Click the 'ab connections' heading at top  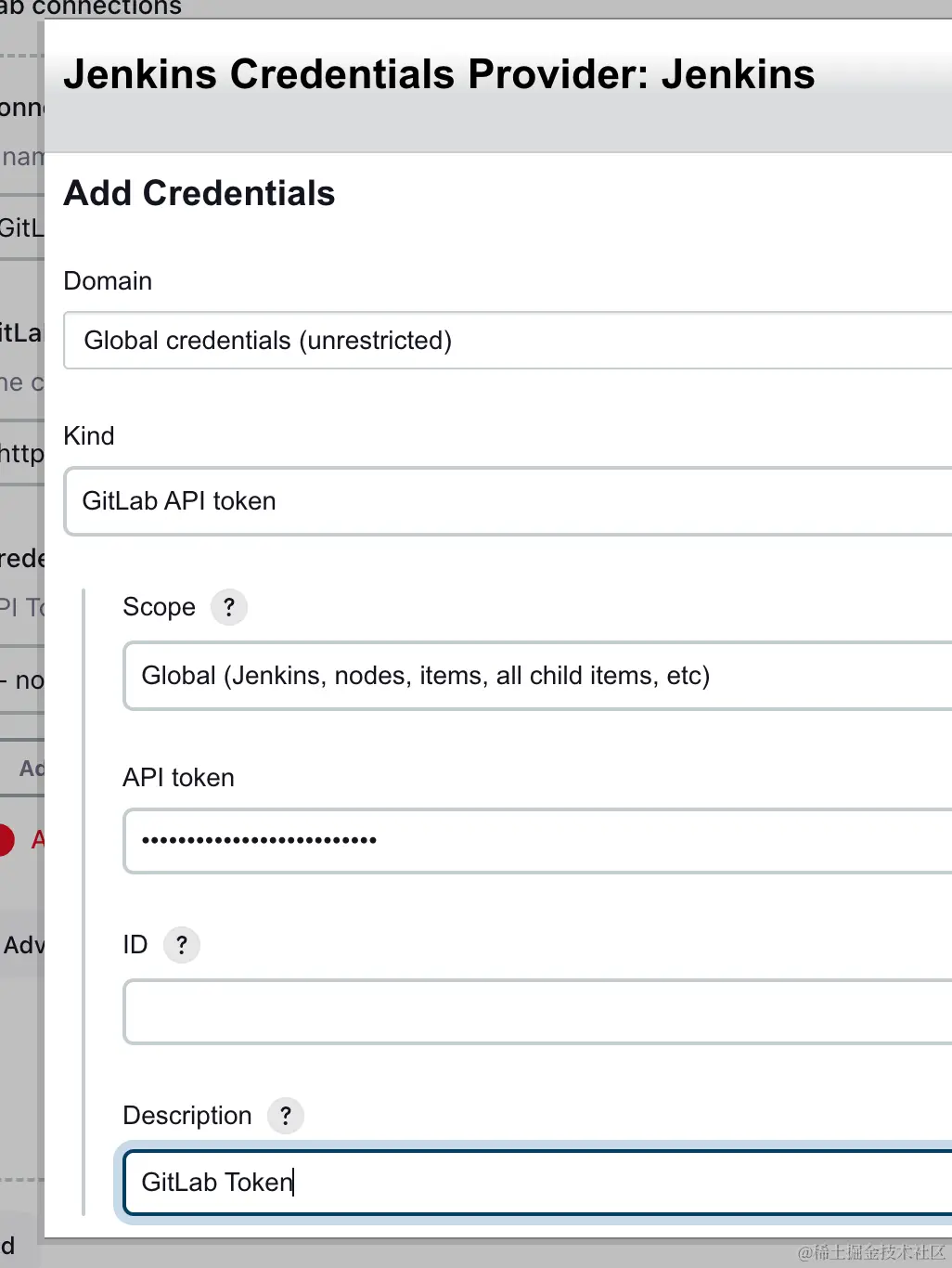(91, 7)
